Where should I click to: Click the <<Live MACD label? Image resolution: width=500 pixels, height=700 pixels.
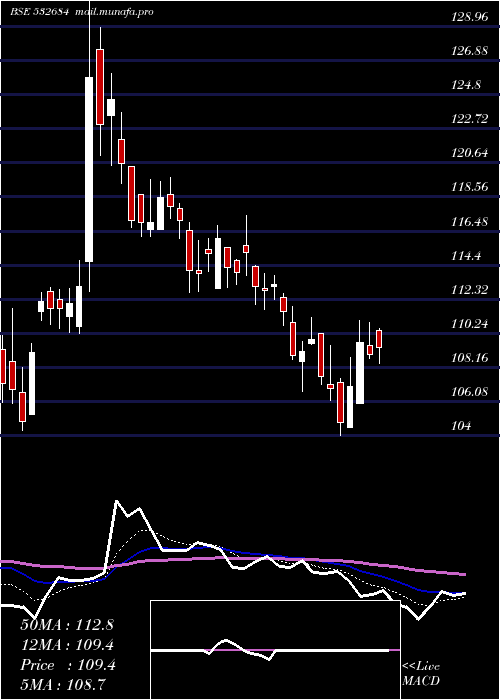point(421,673)
